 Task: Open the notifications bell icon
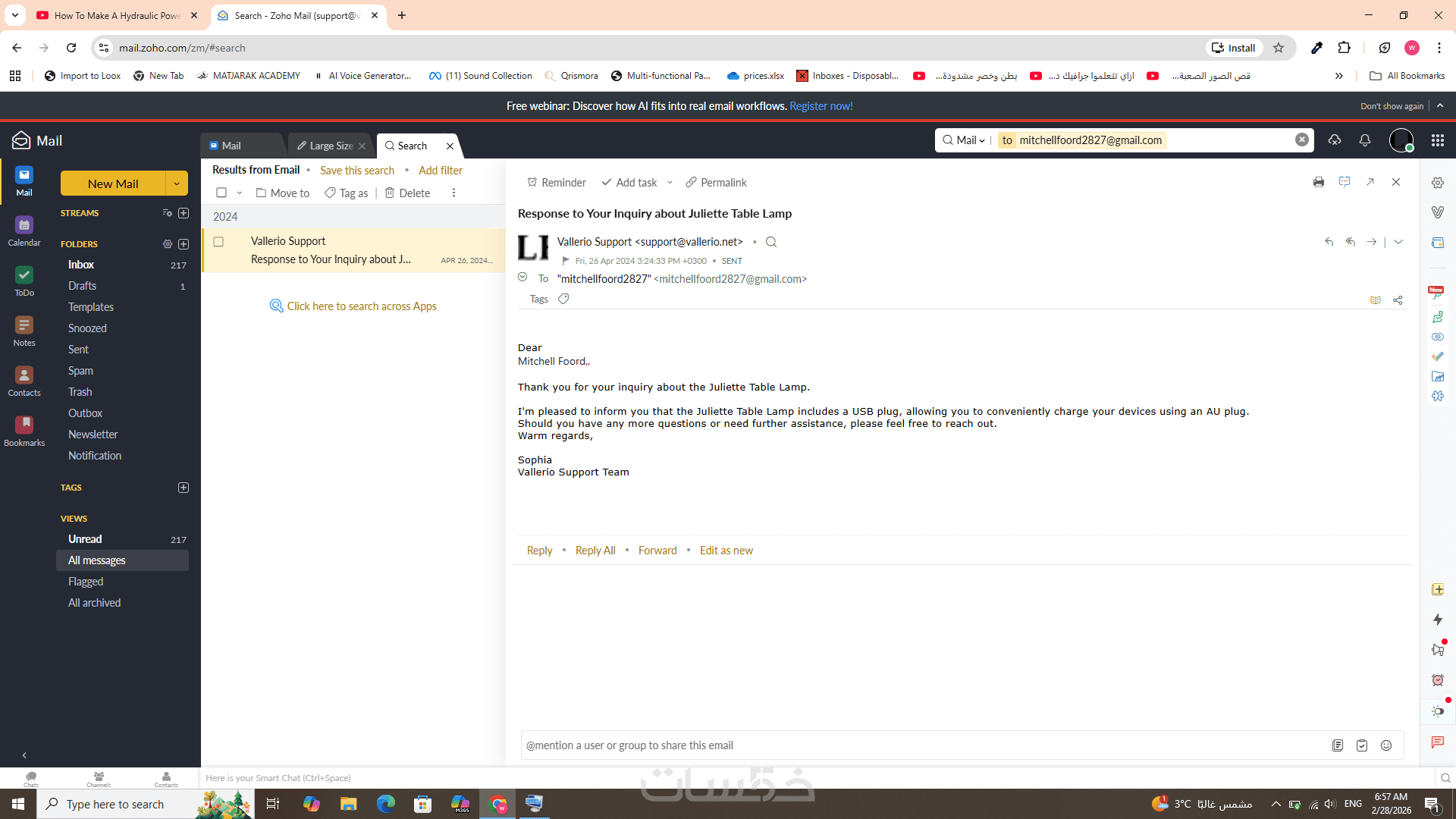click(1365, 140)
